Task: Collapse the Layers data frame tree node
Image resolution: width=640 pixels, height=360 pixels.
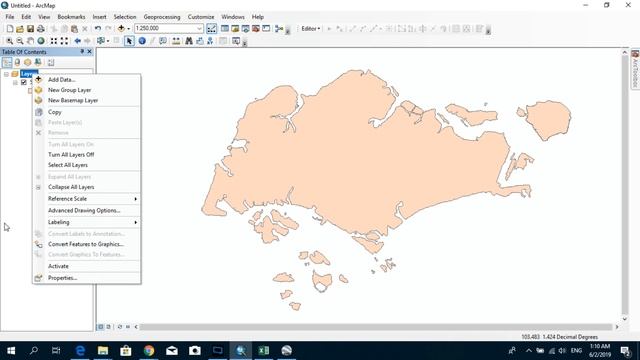Action: point(6,74)
